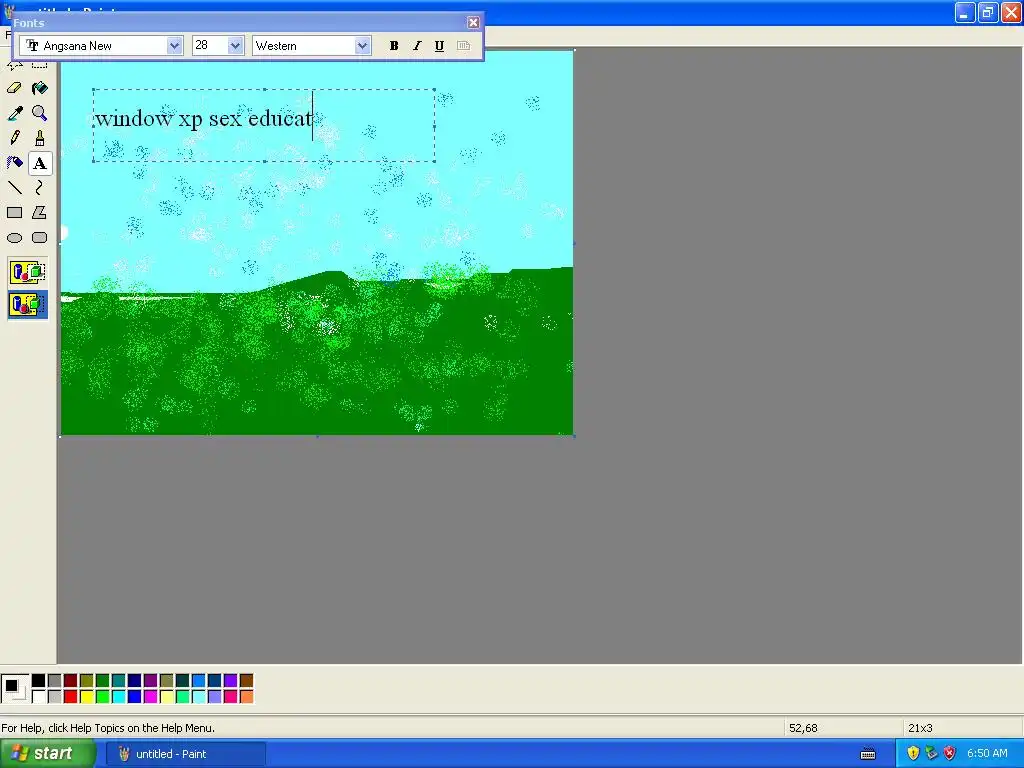Select the Rounded Rectangle tool

pyautogui.click(x=40, y=238)
